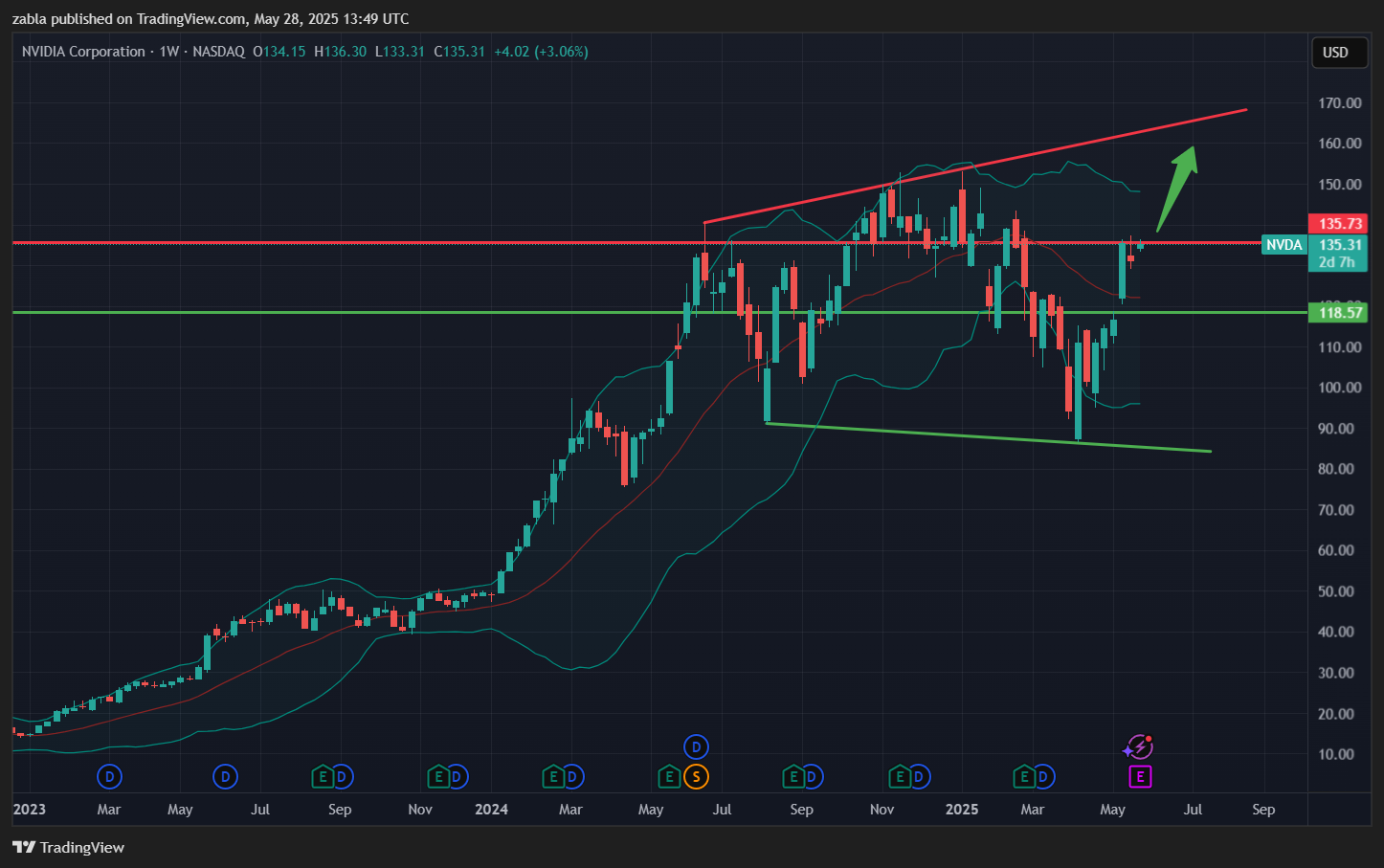Open the purple upcoming earnings E marker
1384x868 pixels.
click(1139, 777)
